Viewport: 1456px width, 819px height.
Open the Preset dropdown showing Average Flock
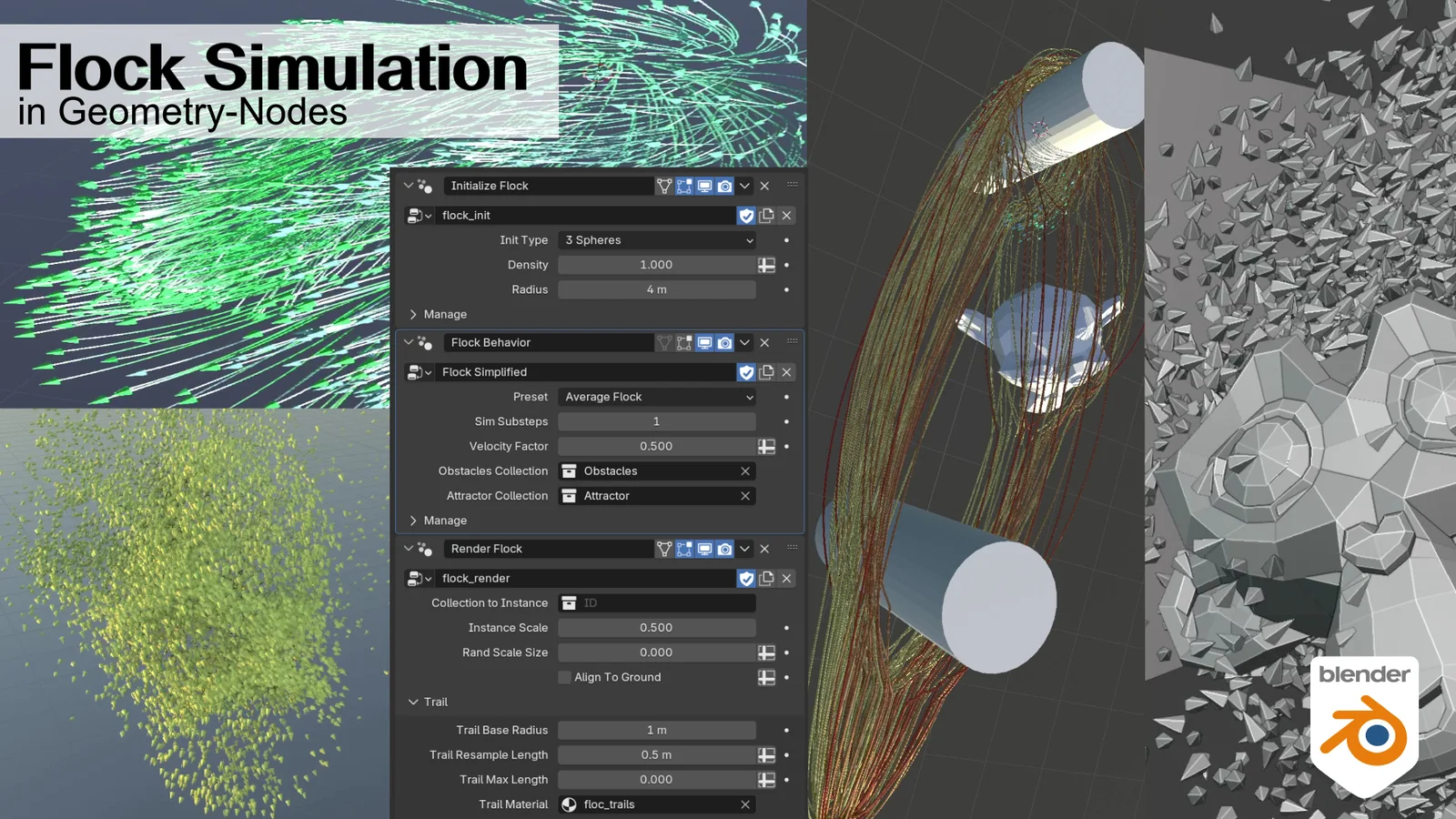pos(657,397)
